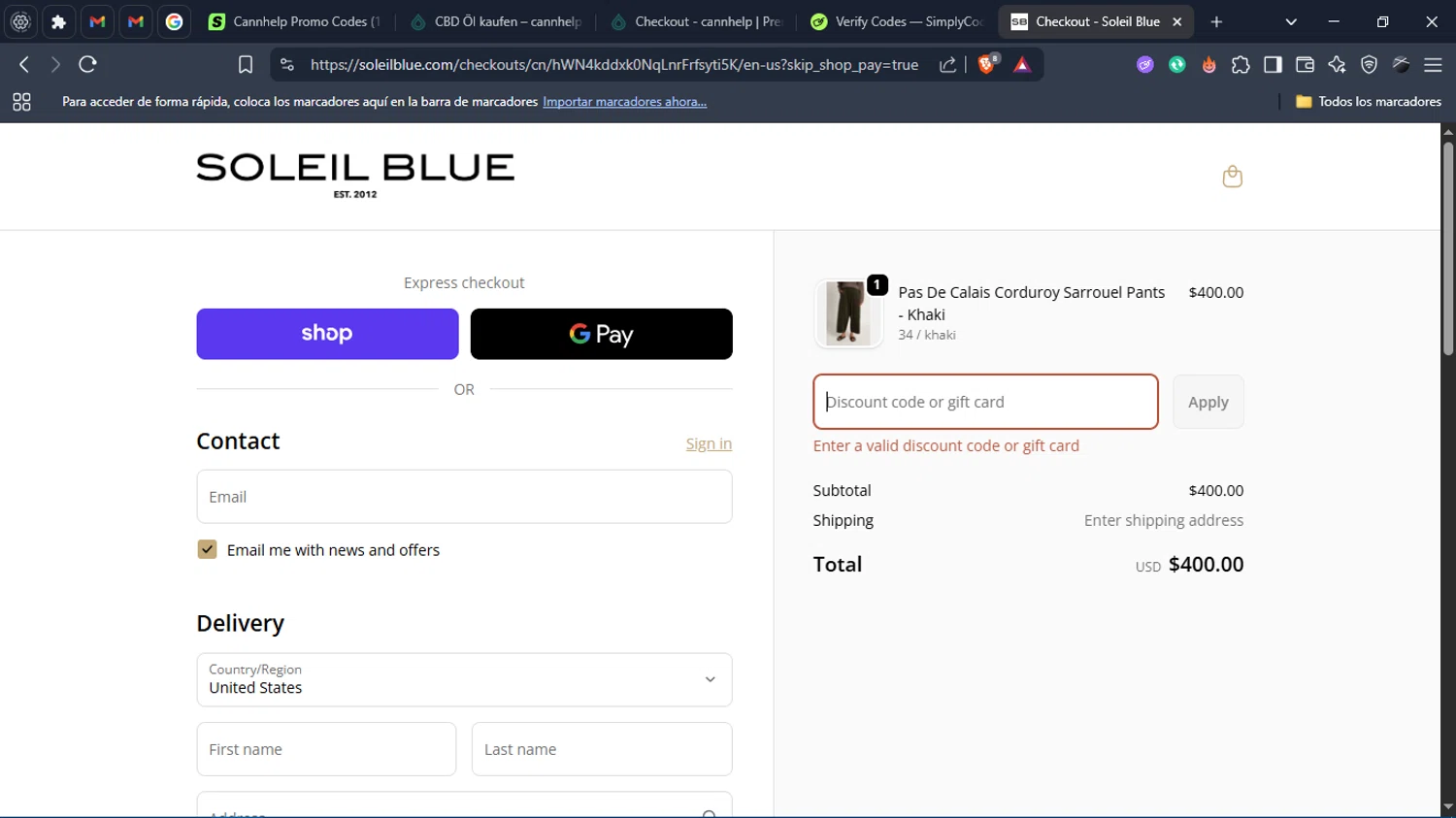Open the tab search chevron
Screen dimensions: 1456x818
[x=1291, y=21]
